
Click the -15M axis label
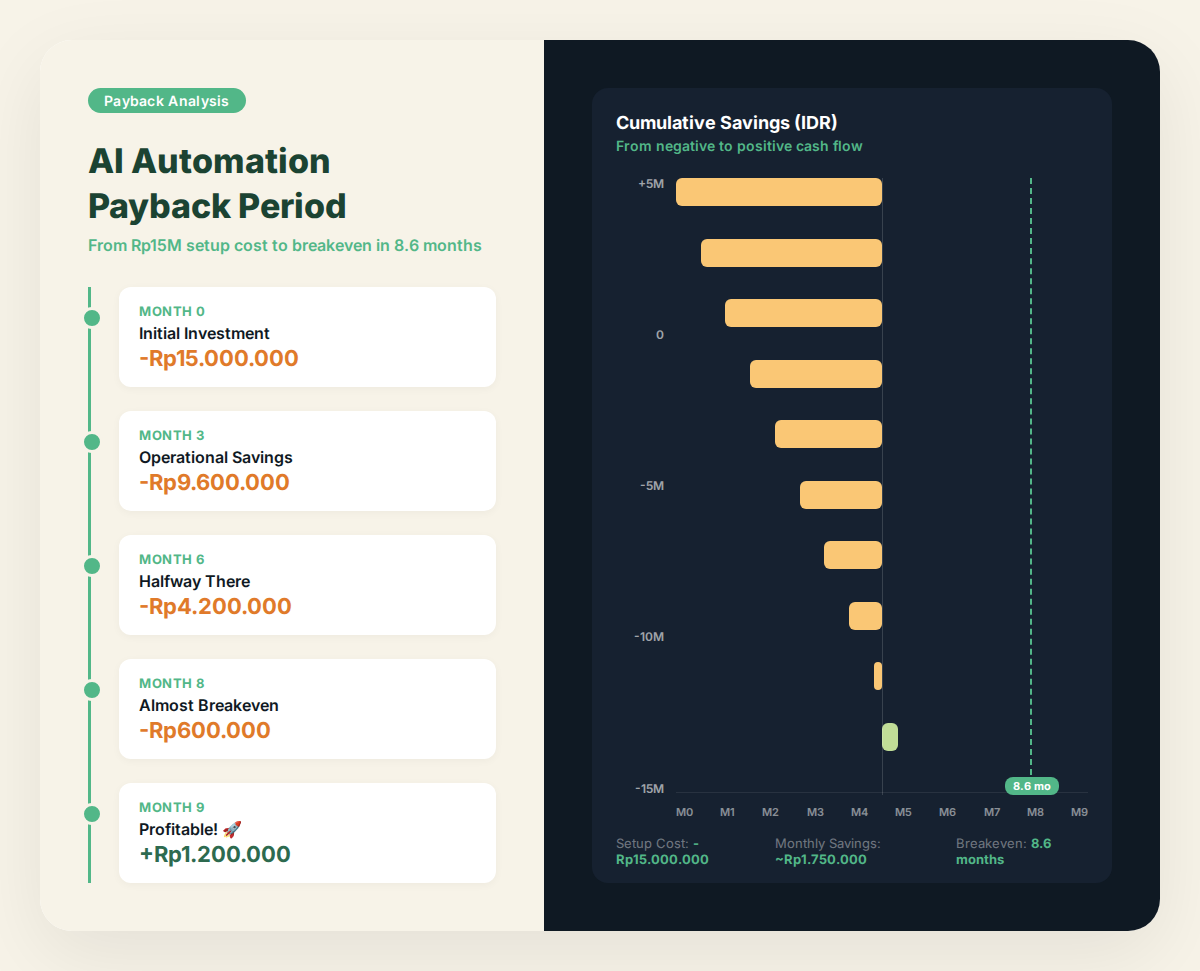coord(649,789)
